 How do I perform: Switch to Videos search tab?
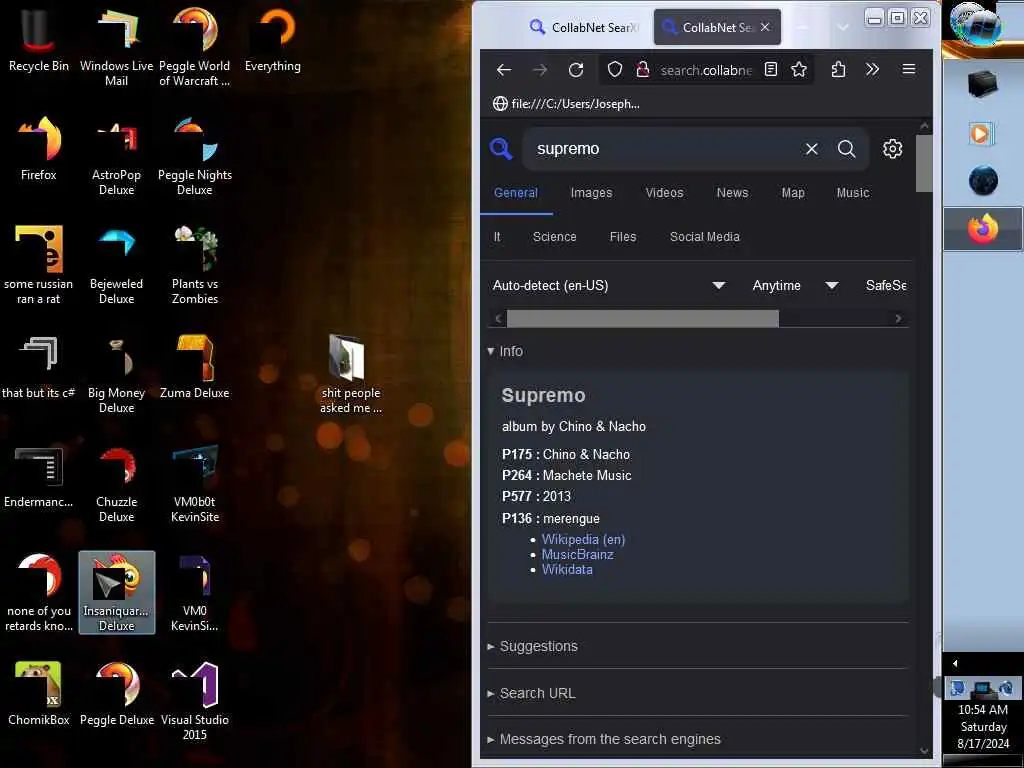[x=664, y=193]
